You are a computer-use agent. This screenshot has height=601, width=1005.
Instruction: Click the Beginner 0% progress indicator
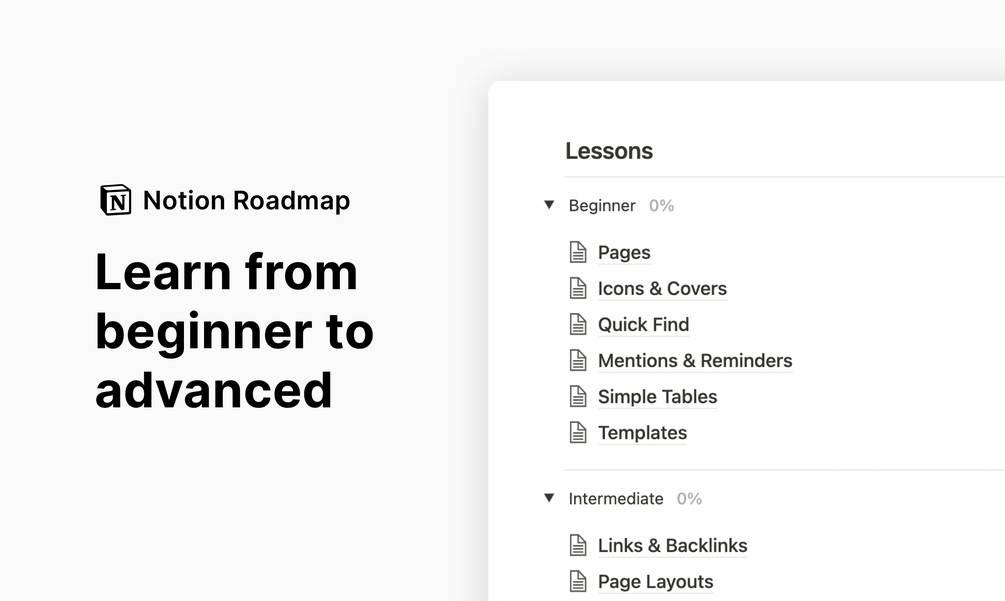[661, 206]
